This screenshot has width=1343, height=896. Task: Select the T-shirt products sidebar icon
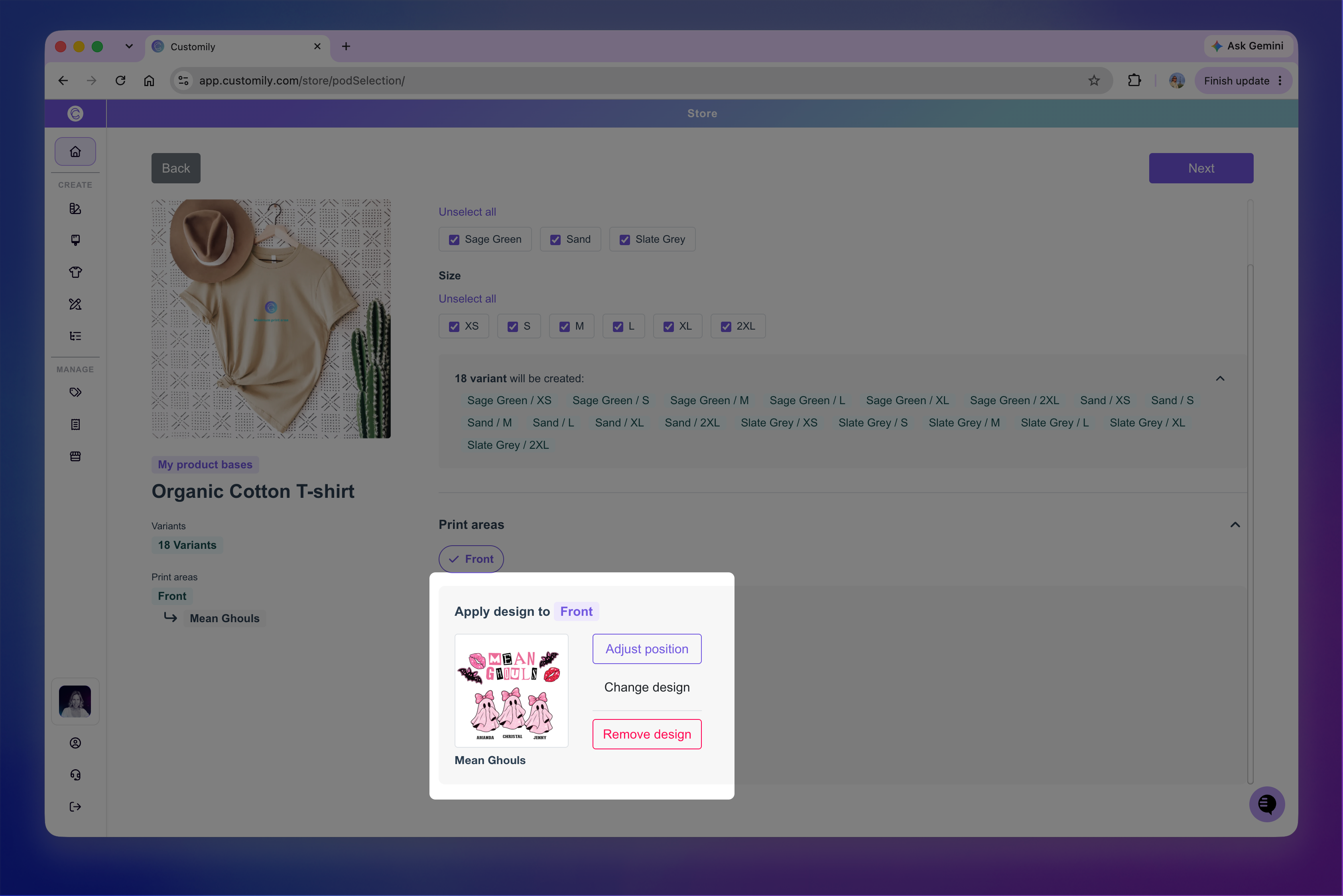pyautogui.click(x=75, y=272)
